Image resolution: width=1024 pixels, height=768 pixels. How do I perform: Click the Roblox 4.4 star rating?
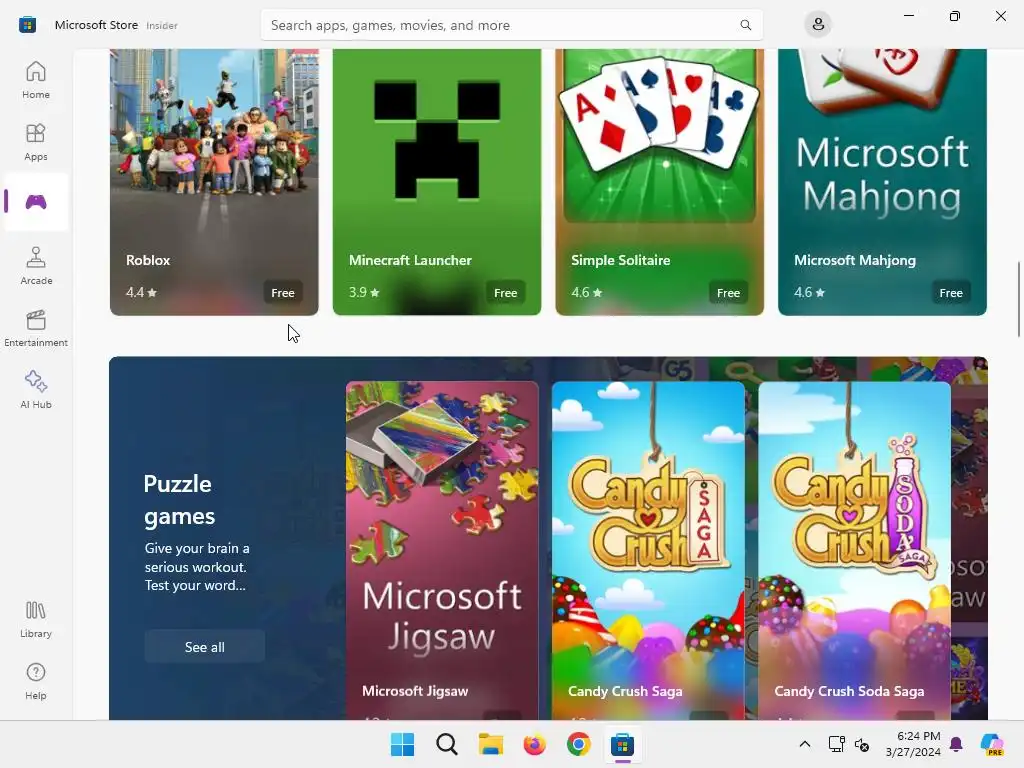(x=141, y=292)
